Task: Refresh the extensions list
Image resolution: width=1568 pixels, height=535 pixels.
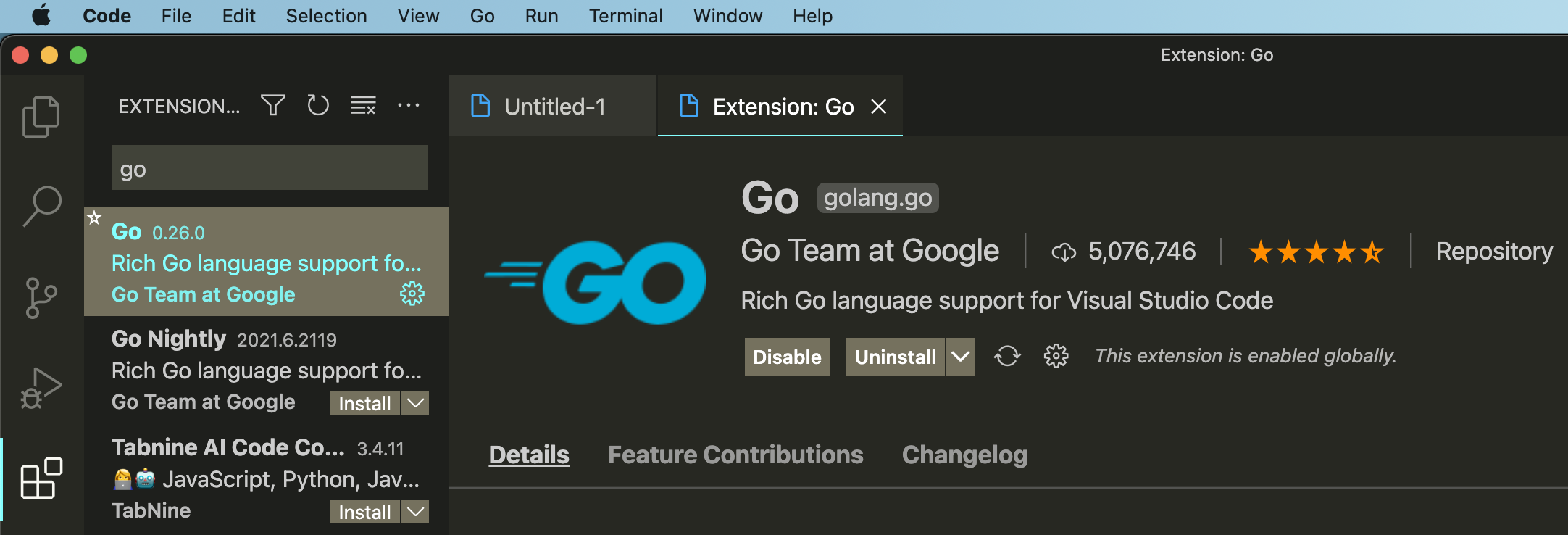Action: click(317, 106)
